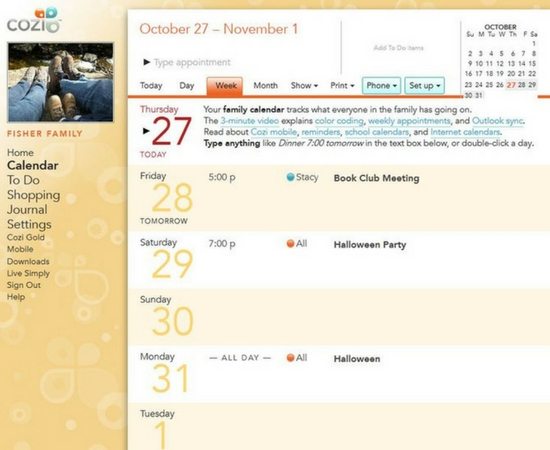Viewport: 550px width, 450px height.
Task: Open the Journal sidebar item
Action: click(27, 210)
